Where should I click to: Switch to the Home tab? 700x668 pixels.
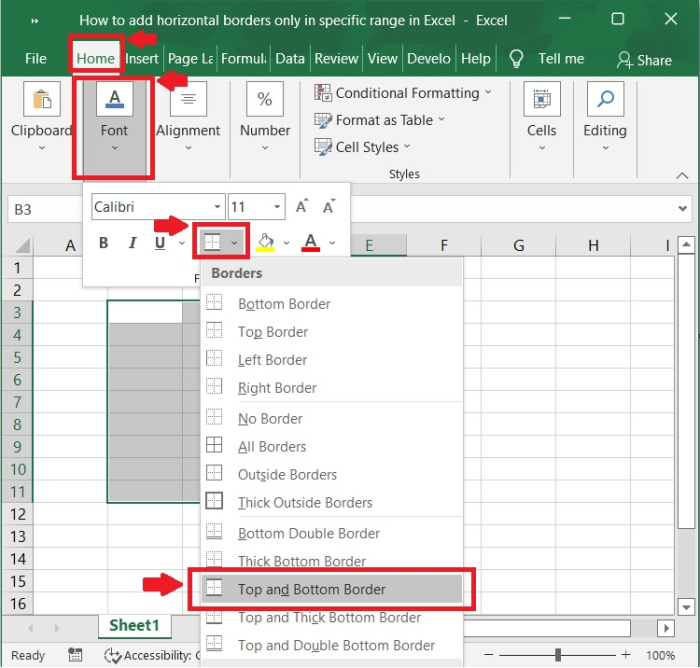click(96, 58)
